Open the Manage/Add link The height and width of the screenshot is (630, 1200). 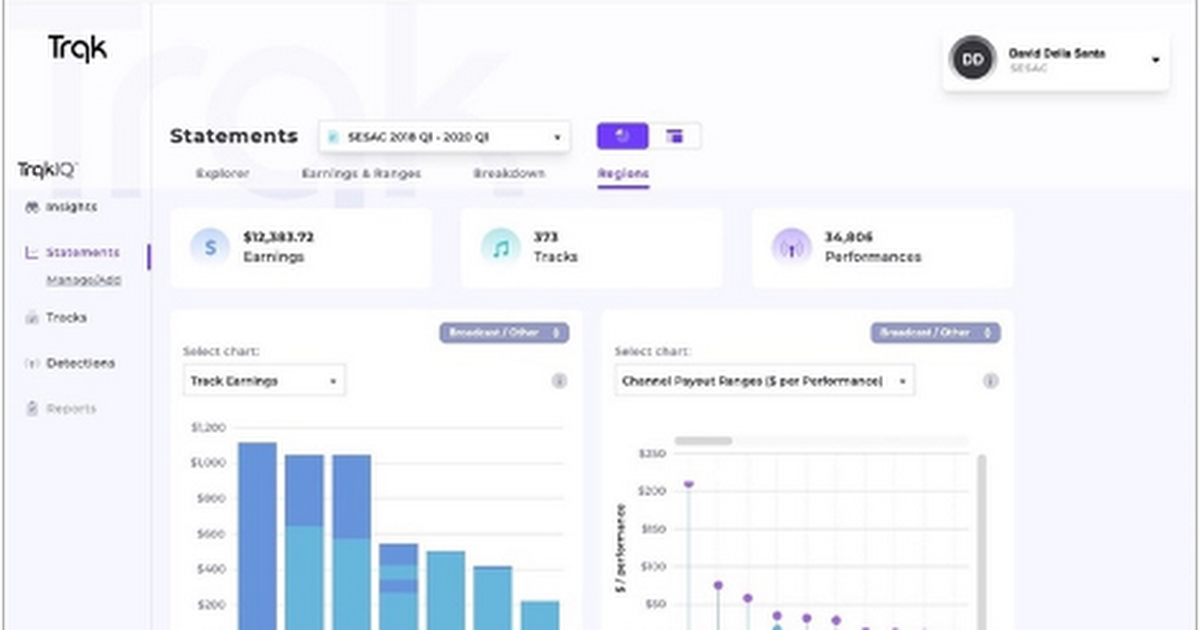coord(84,280)
